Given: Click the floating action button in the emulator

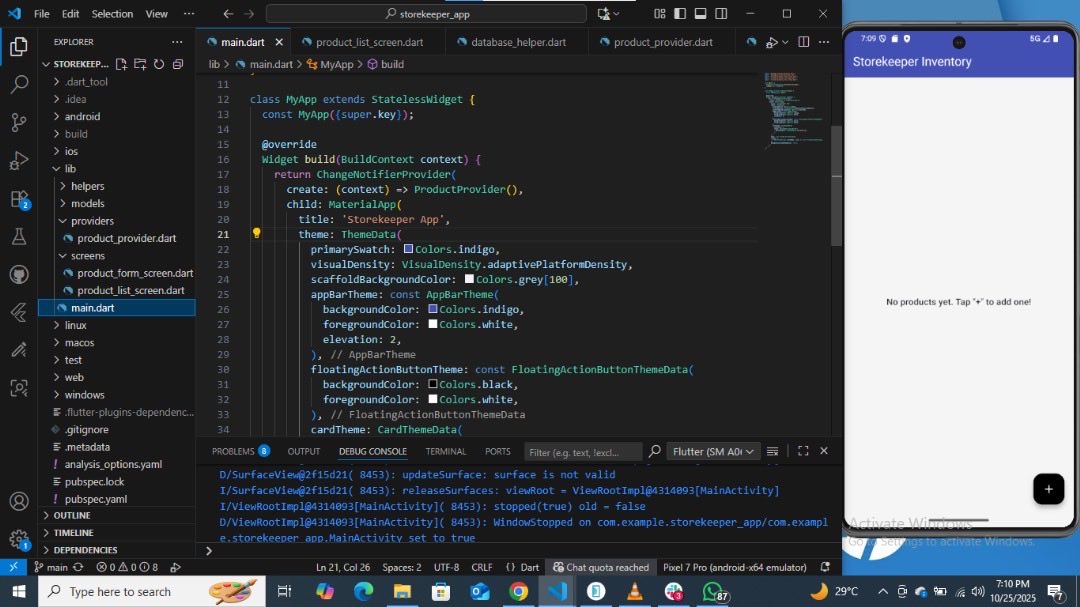Looking at the screenshot, I should click(x=1048, y=490).
